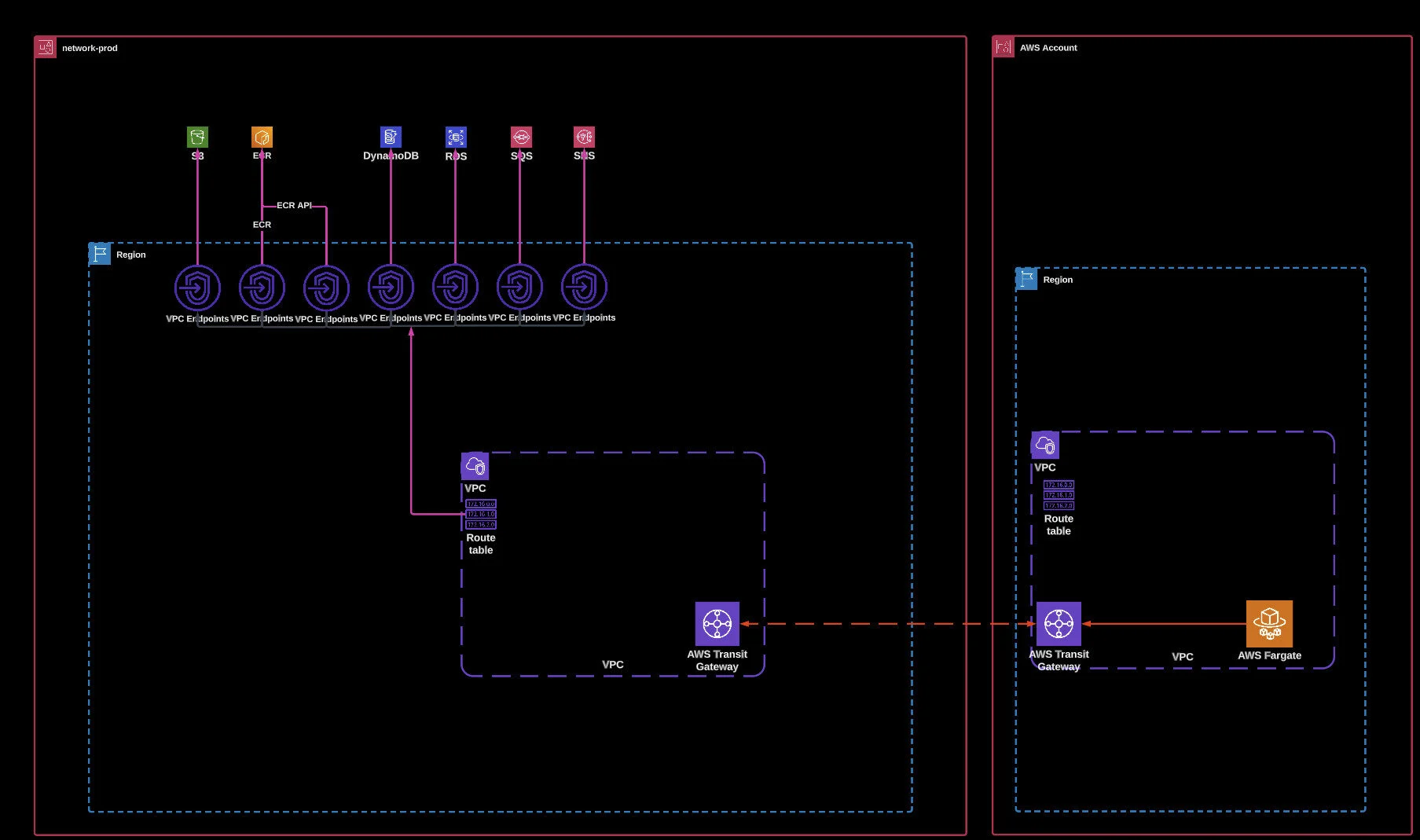Click the S3 bucket icon

click(x=197, y=138)
